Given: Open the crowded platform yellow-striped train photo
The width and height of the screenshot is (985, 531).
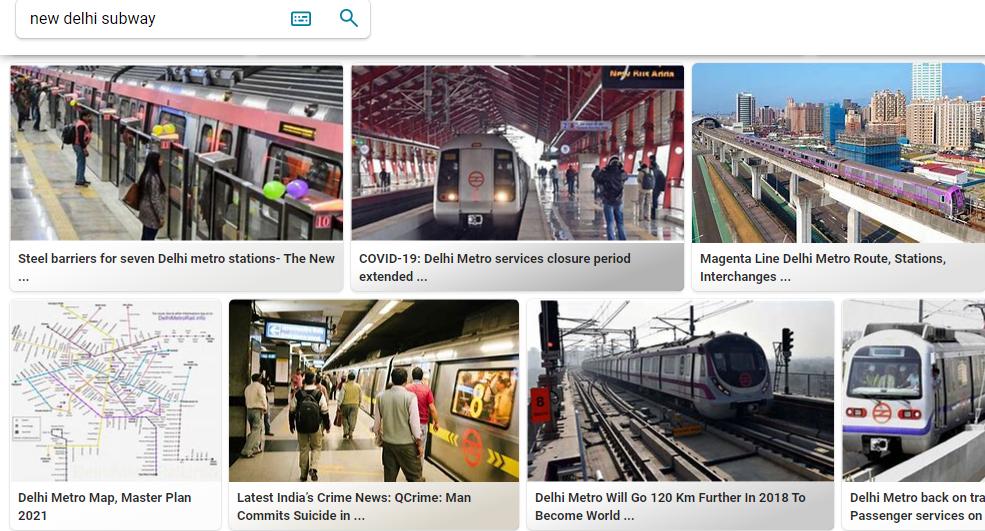Looking at the screenshot, I should pyautogui.click(x=374, y=391).
